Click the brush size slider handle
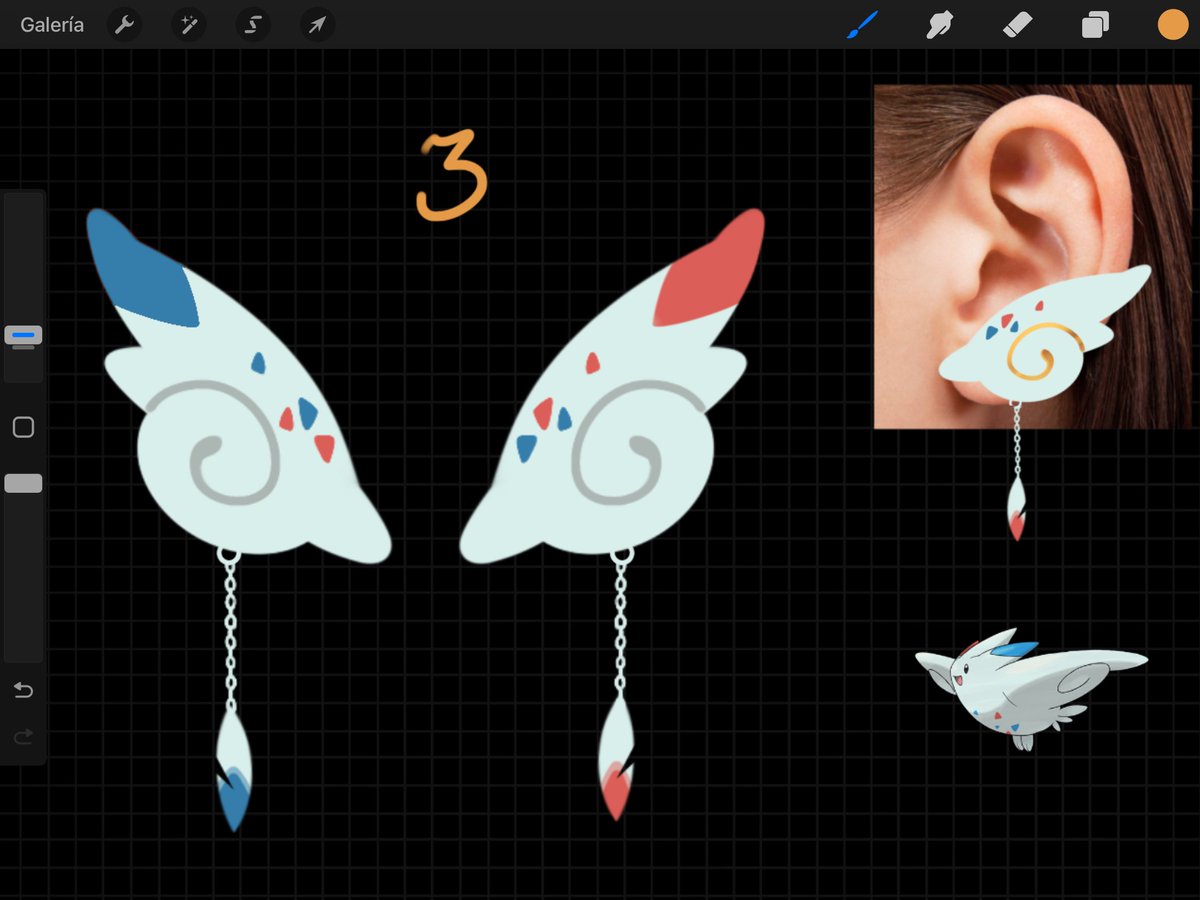 click(x=23, y=336)
